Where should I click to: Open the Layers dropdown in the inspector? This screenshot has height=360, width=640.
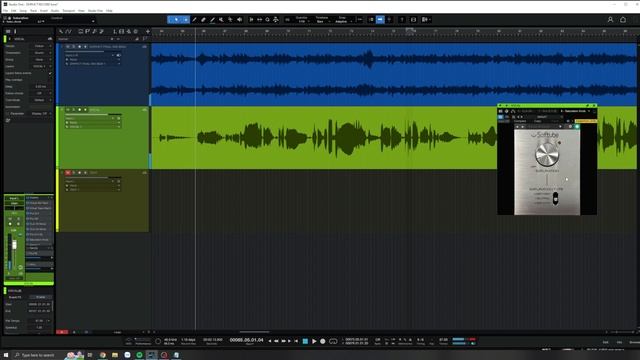tap(41, 66)
